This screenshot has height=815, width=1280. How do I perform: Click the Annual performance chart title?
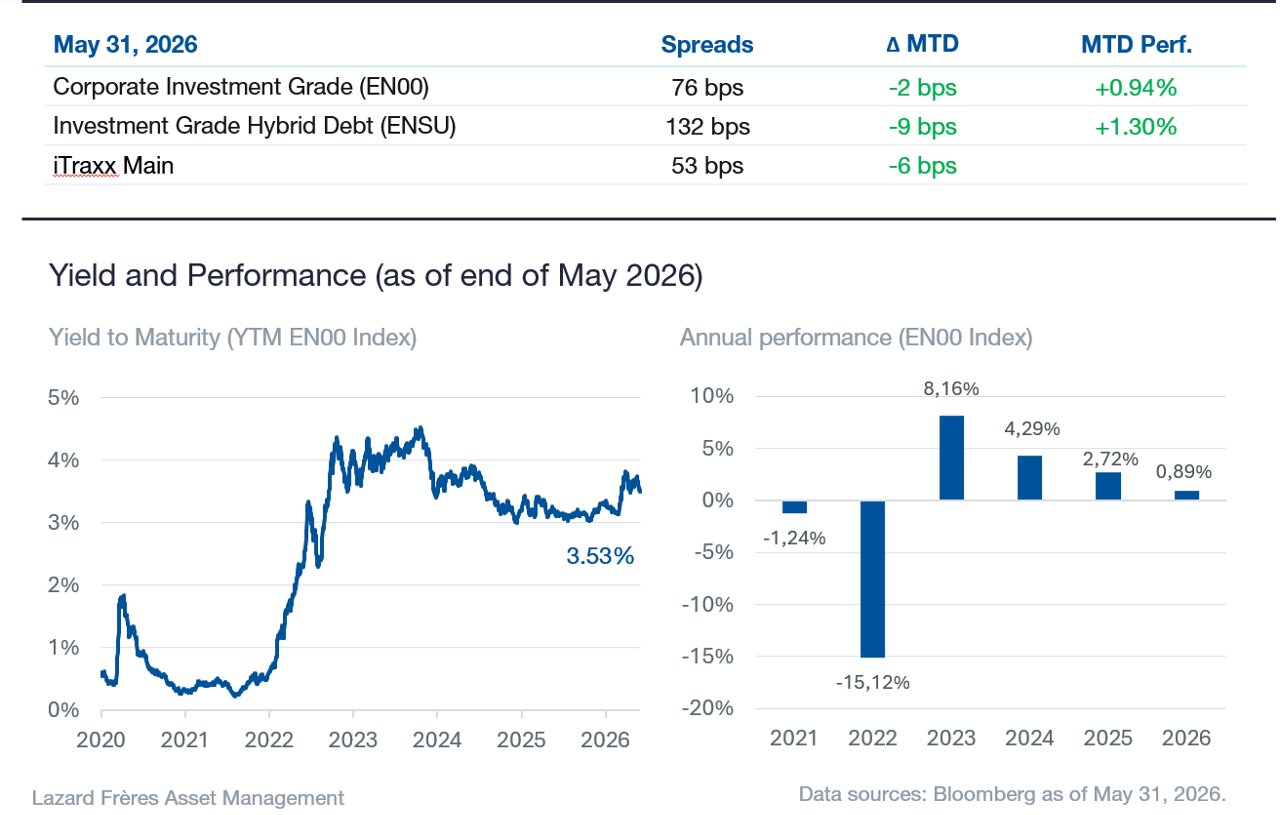tap(856, 338)
